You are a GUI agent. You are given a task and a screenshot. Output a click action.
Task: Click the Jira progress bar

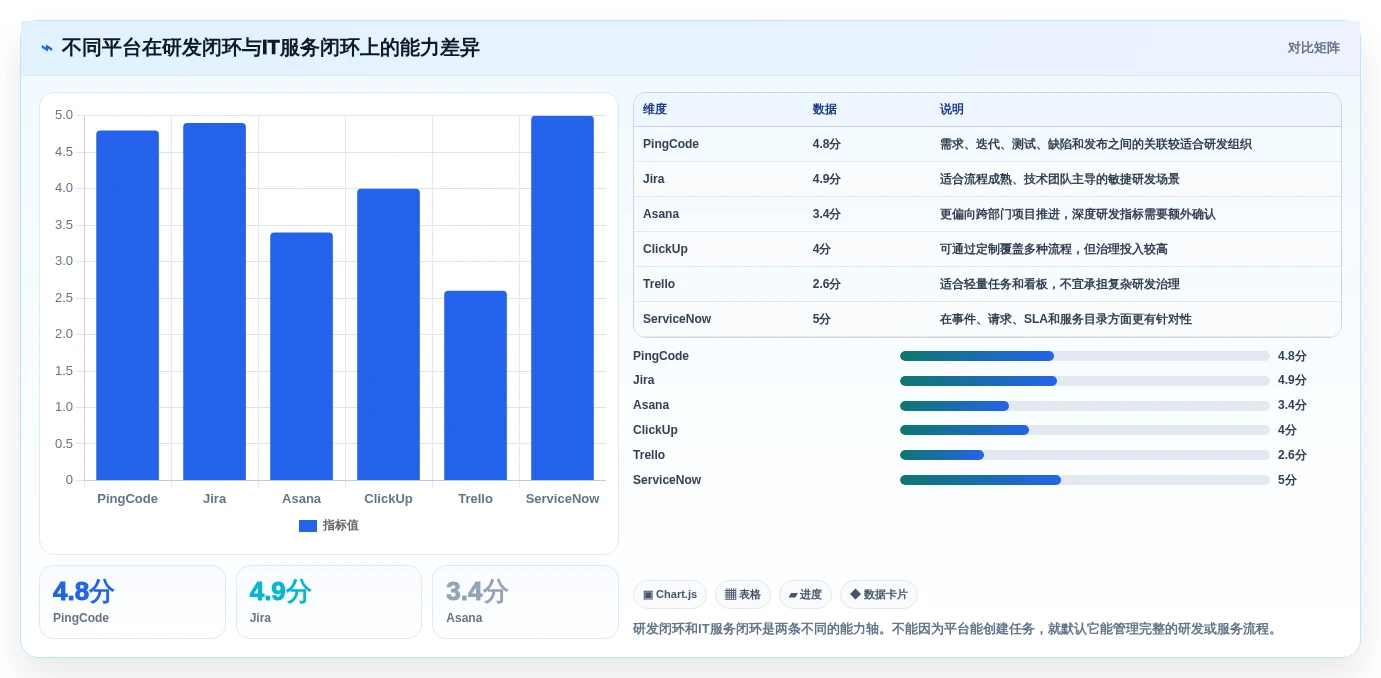[x=1085, y=381]
